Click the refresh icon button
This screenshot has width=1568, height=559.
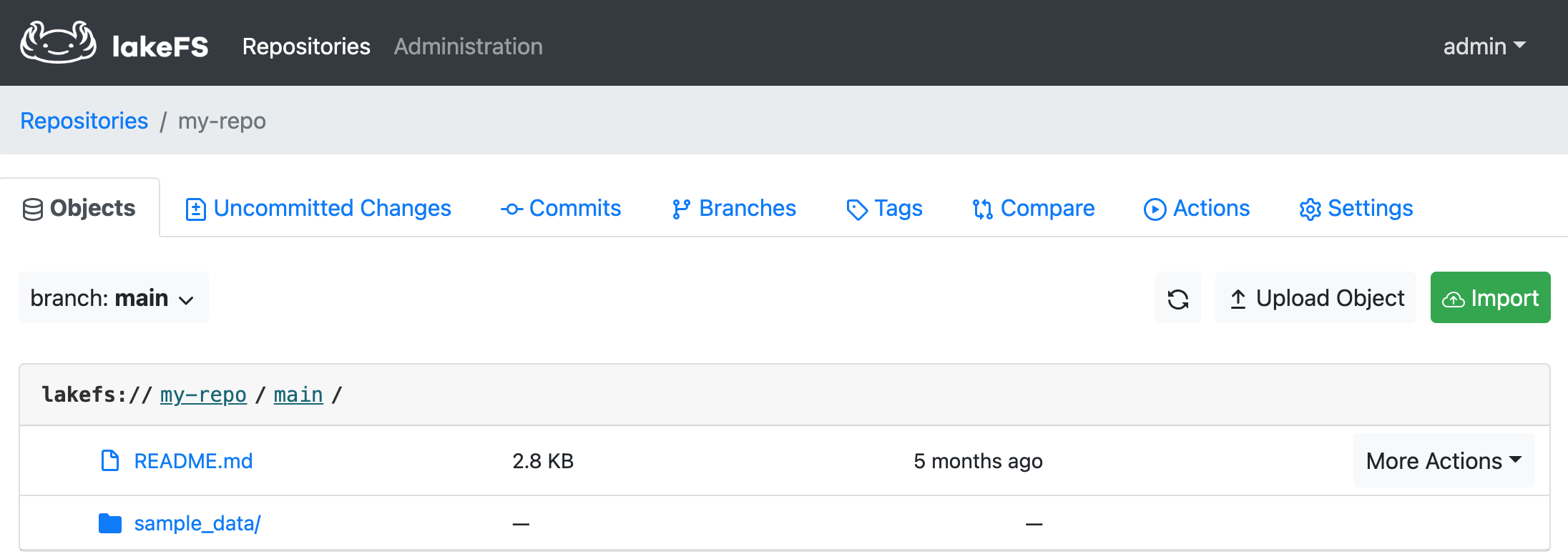1177,298
